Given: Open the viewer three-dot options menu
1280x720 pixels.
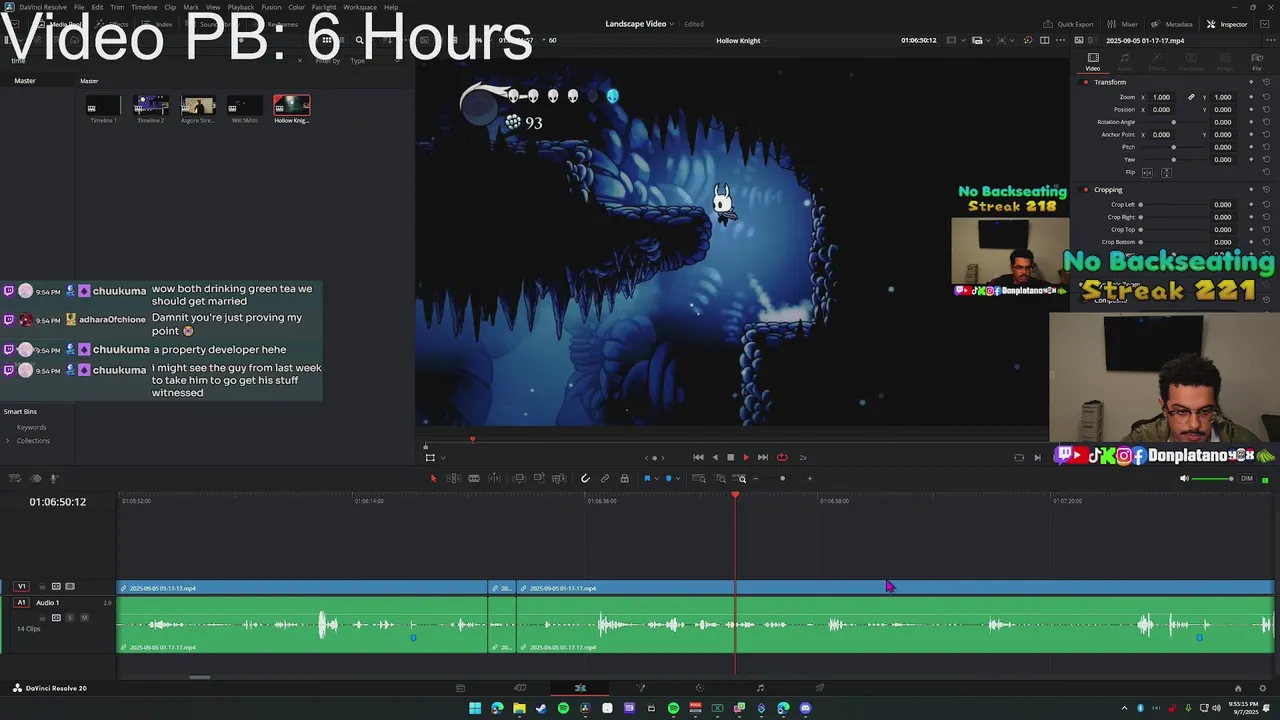Looking at the screenshot, I should click(1061, 40).
